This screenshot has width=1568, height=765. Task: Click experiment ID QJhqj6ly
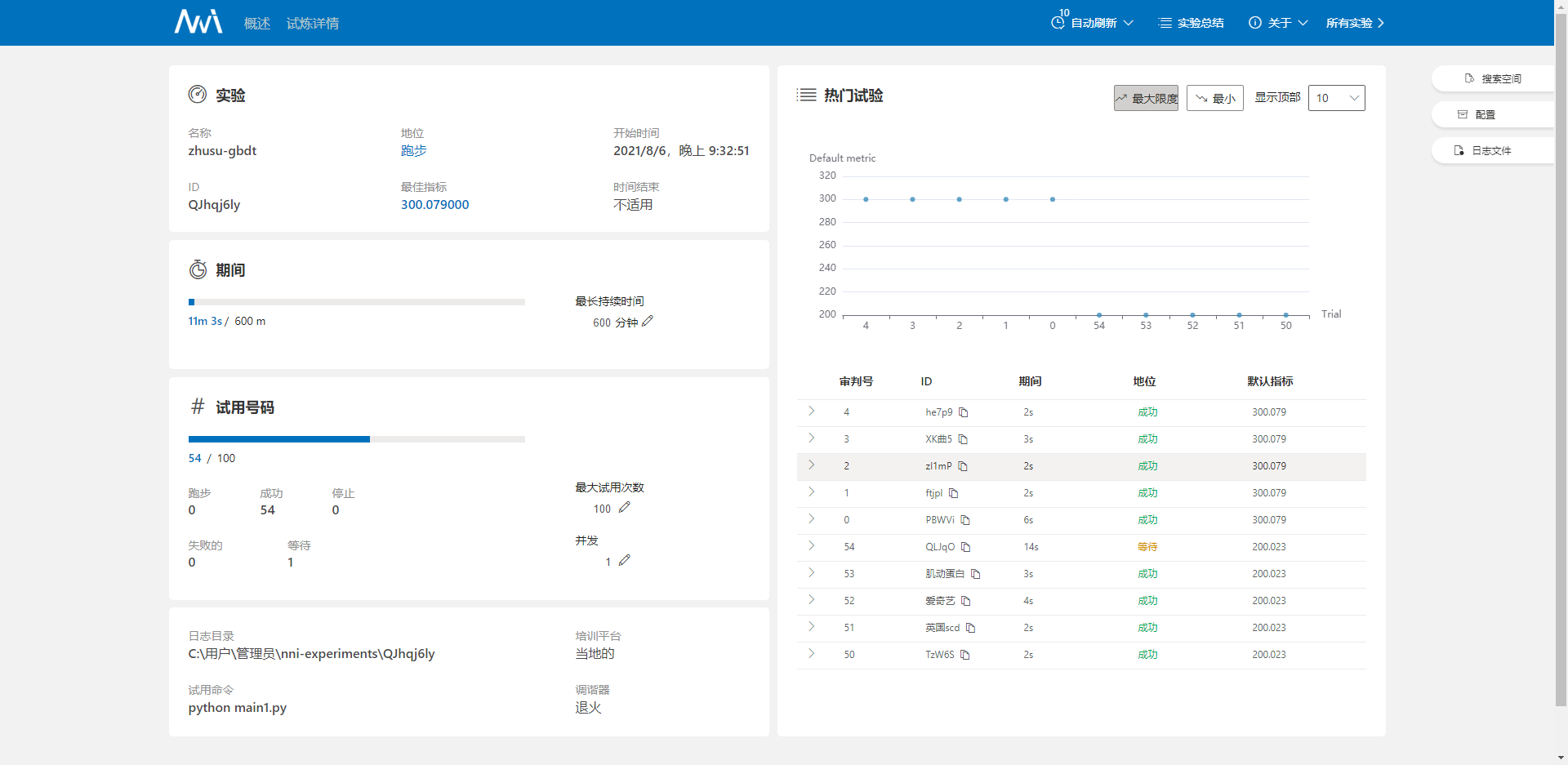click(214, 205)
